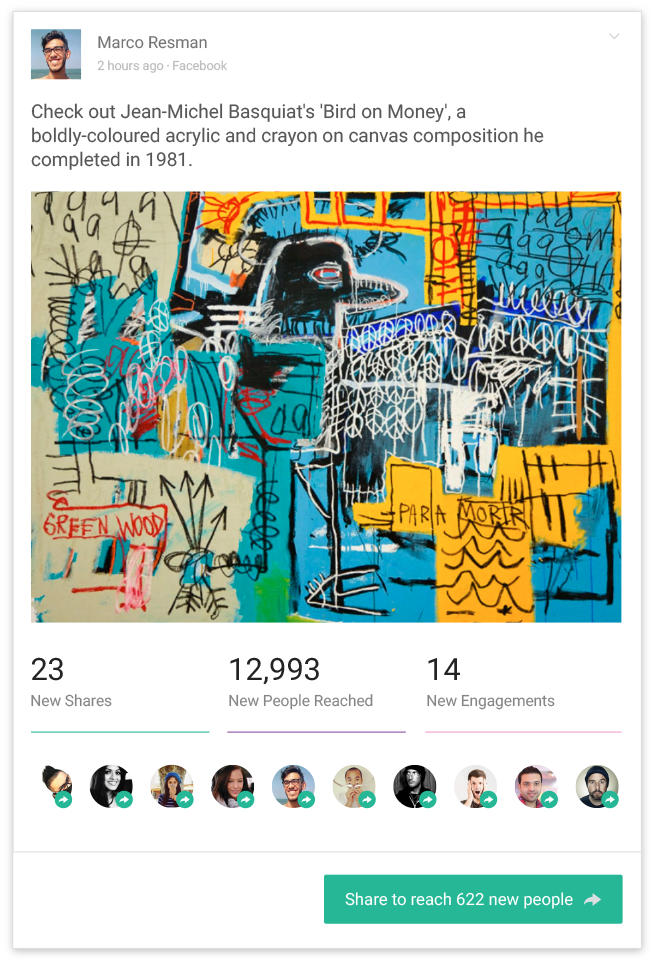Screen dimensions: 654x963
Task: Click the eighth sharer avatar with surprised face
Action: pos(476,786)
